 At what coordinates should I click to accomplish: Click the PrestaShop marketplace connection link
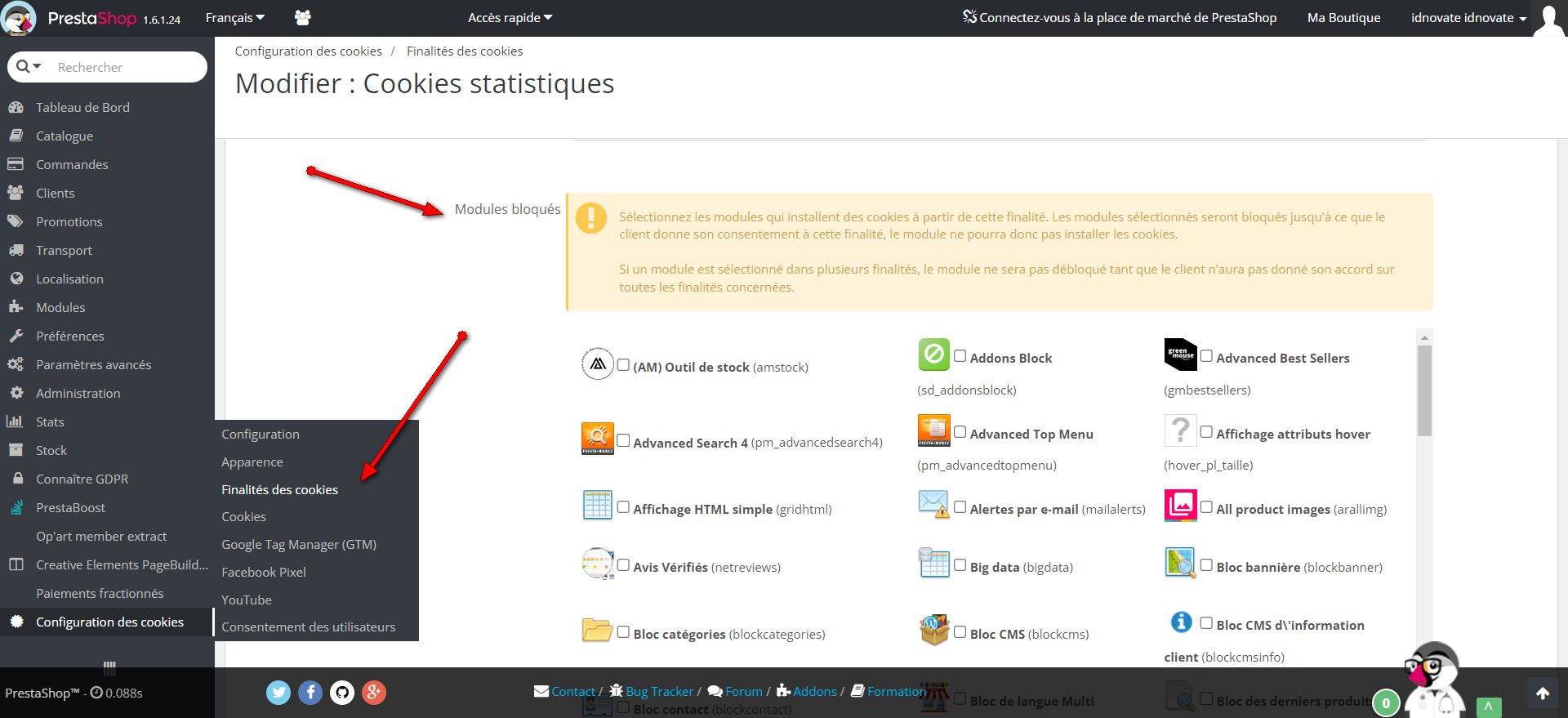(x=1120, y=17)
